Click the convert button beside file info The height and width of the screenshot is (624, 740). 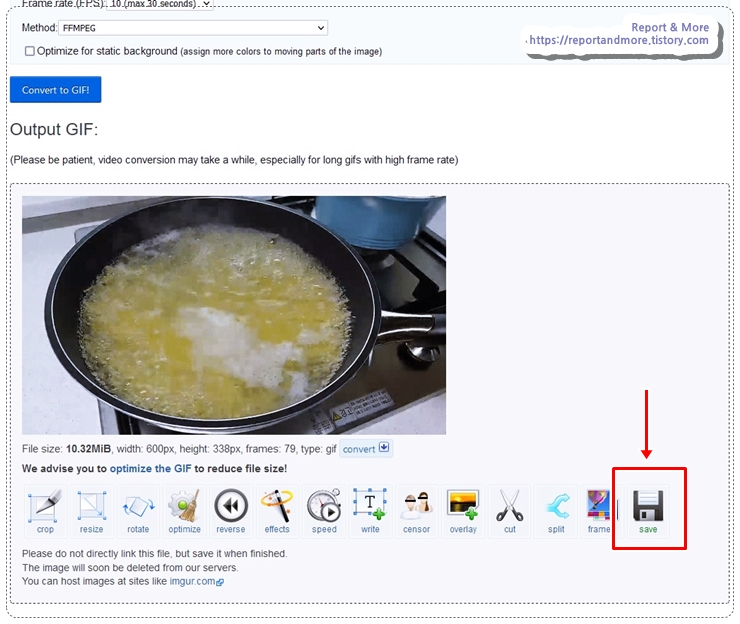pos(366,448)
